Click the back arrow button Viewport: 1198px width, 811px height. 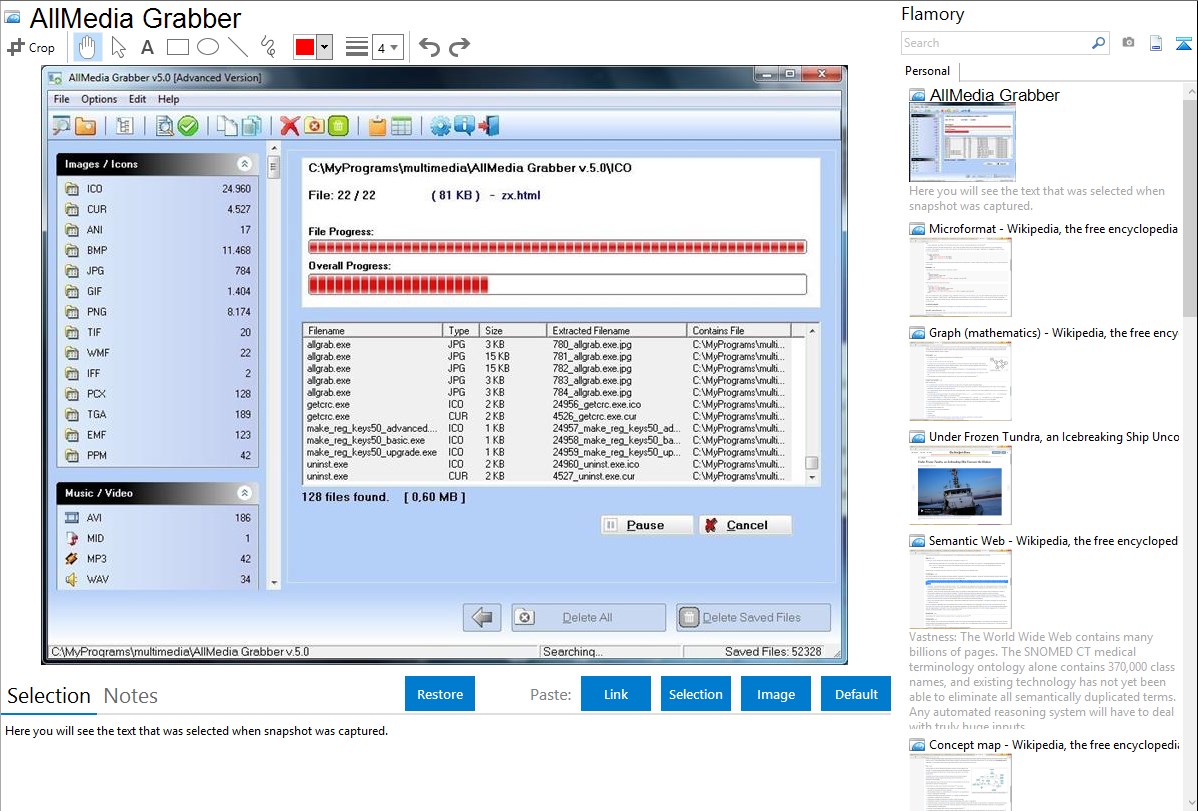[482, 618]
